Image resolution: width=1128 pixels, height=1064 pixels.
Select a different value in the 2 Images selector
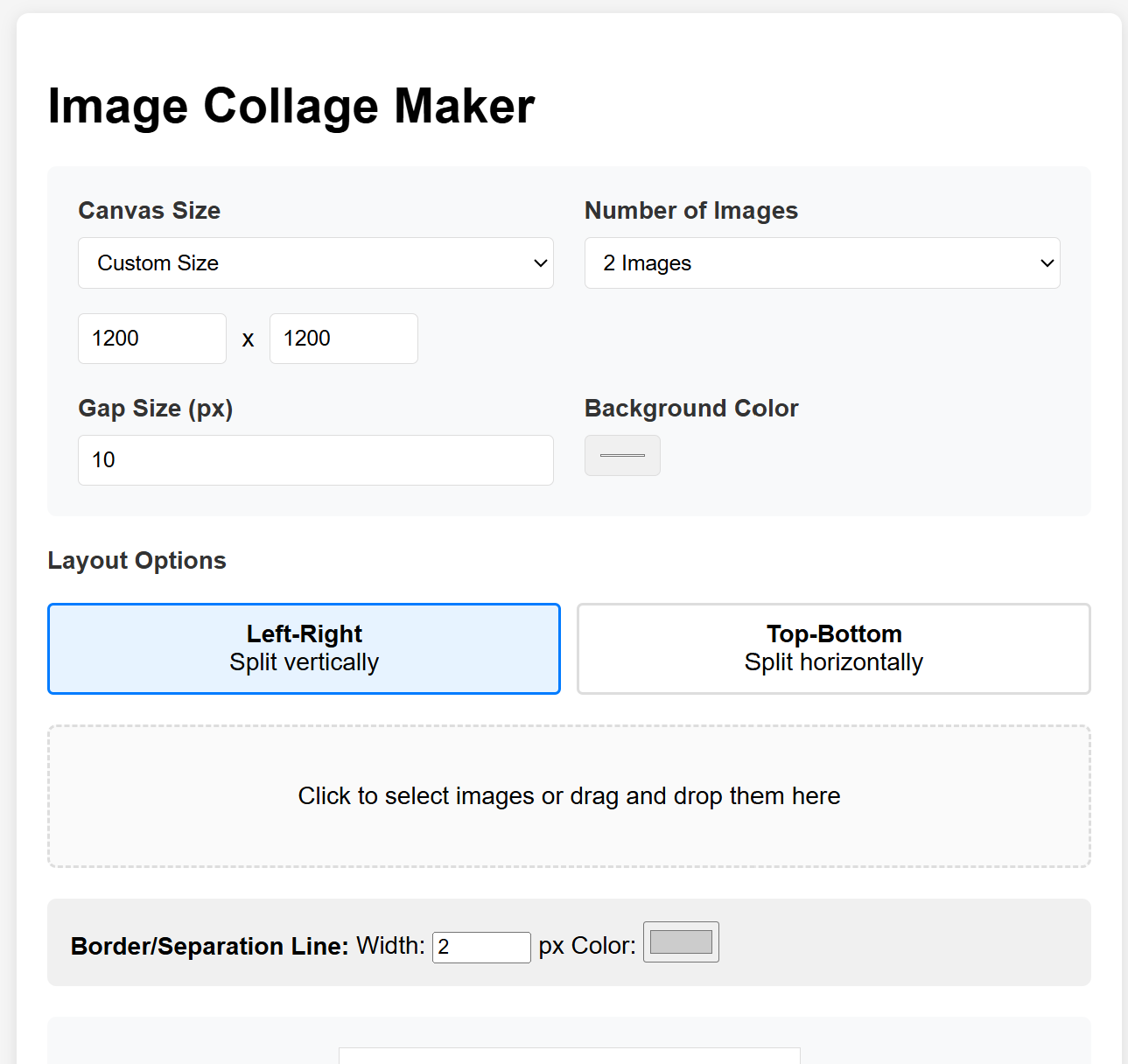(x=822, y=262)
